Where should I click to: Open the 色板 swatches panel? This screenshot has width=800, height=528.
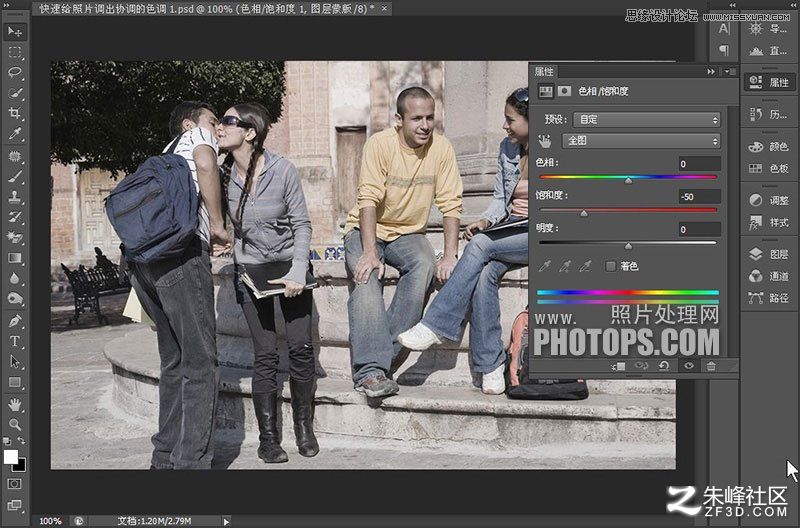click(769, 168)
